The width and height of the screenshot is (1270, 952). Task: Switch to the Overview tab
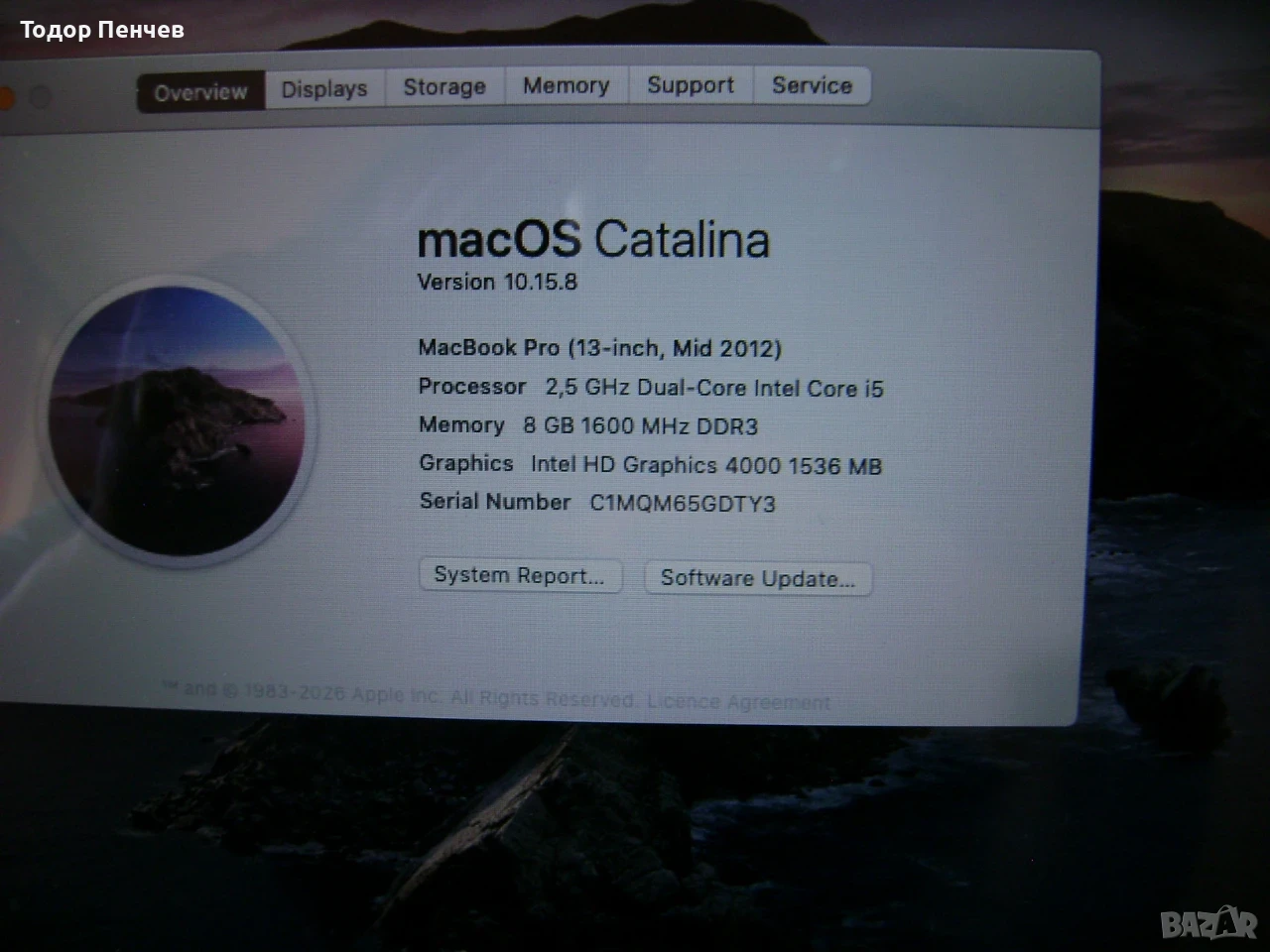(200, 92)
